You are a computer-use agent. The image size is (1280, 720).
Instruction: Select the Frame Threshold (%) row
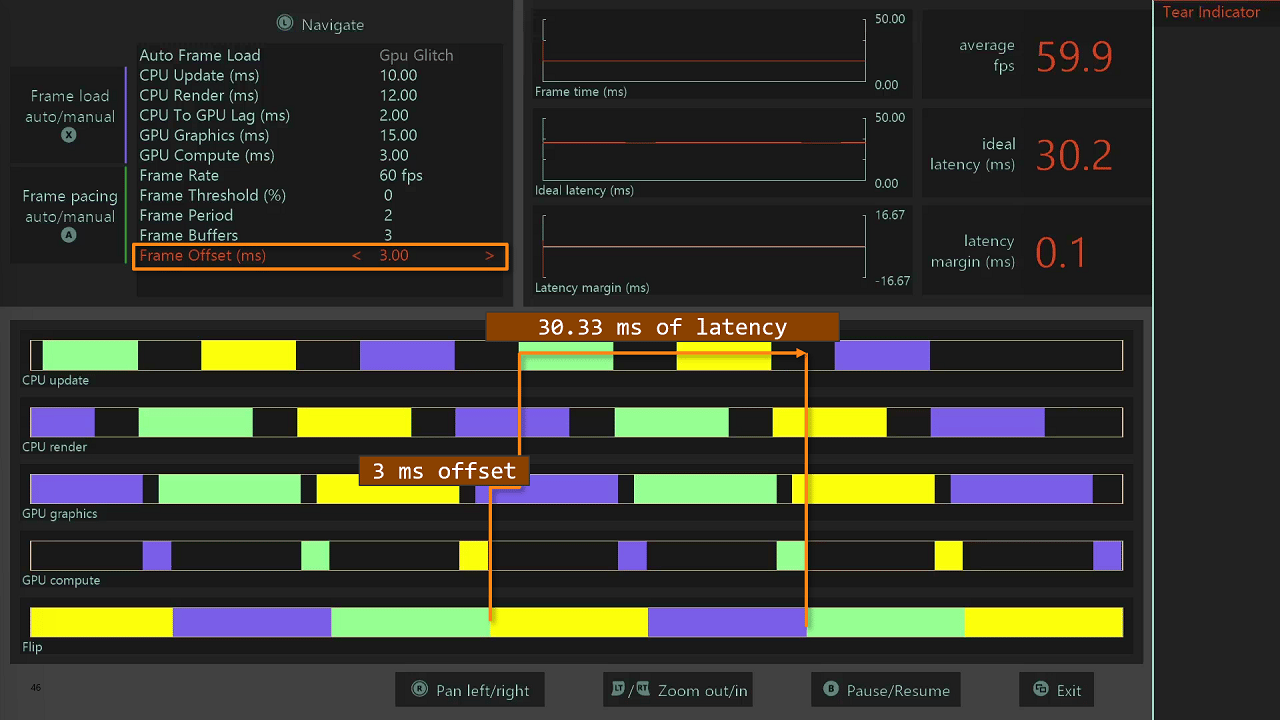point(320,195)
